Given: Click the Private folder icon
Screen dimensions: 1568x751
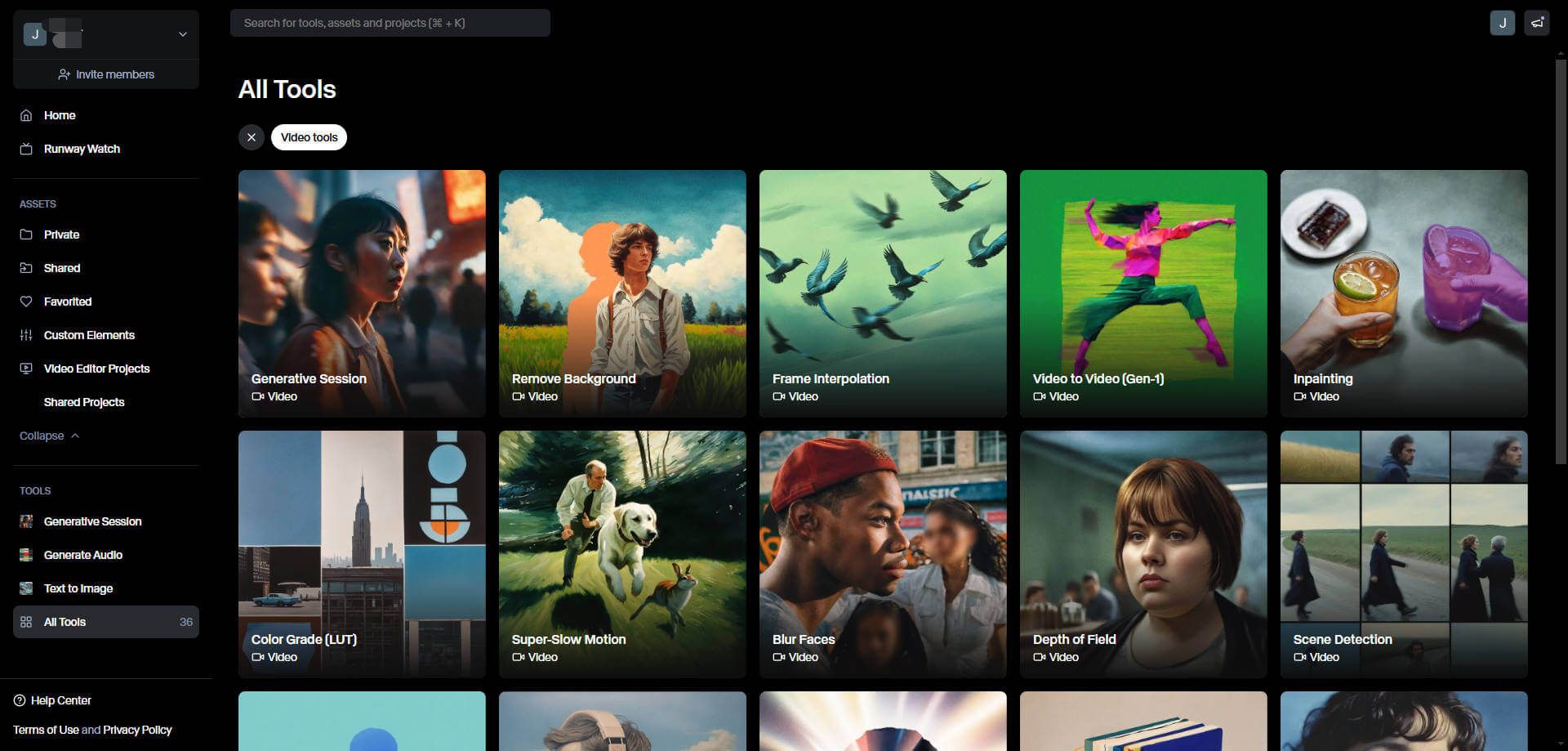Looking at the screenshot, I should (x=26, y=235).
